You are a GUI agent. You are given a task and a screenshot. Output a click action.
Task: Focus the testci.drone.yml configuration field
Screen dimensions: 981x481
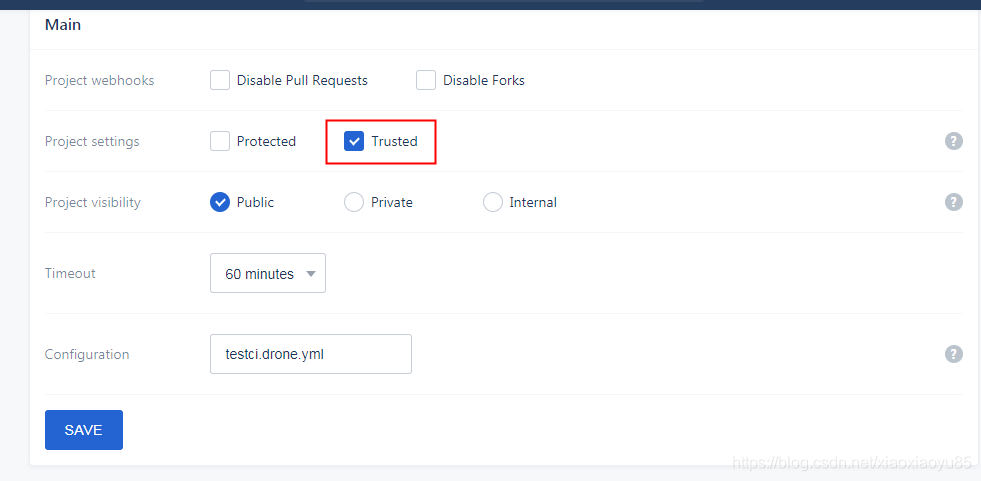tap(311, 354)
